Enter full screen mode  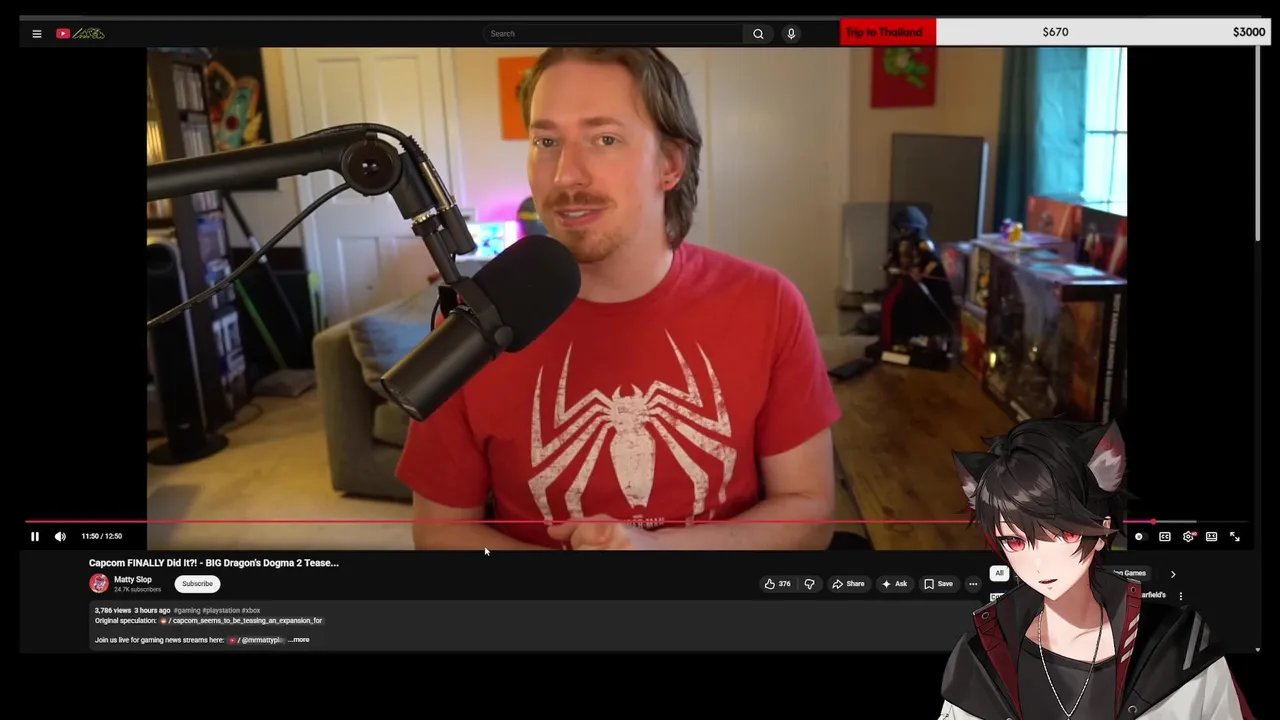1235,537
